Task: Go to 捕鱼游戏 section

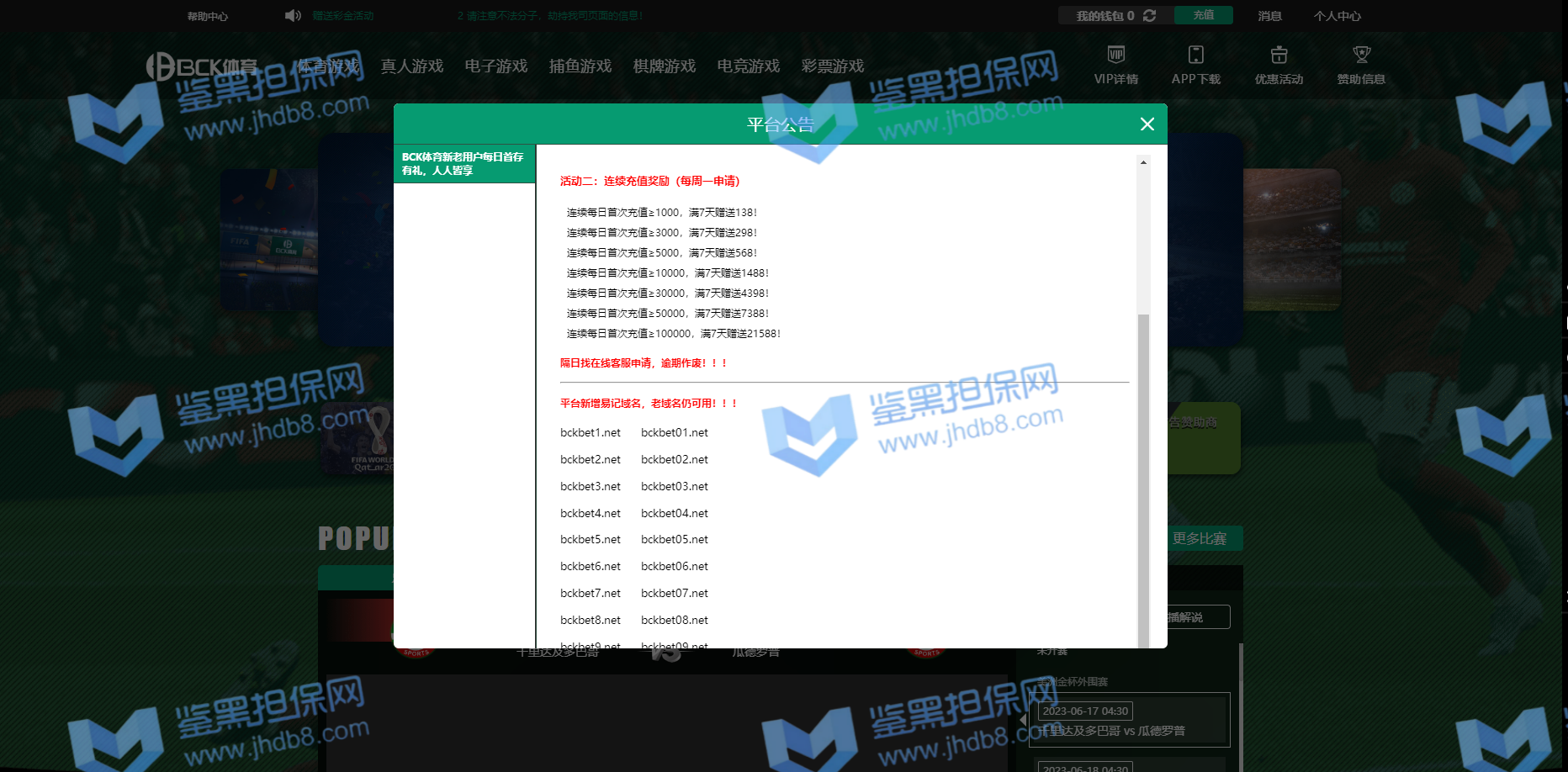Action: pos(580,66)
